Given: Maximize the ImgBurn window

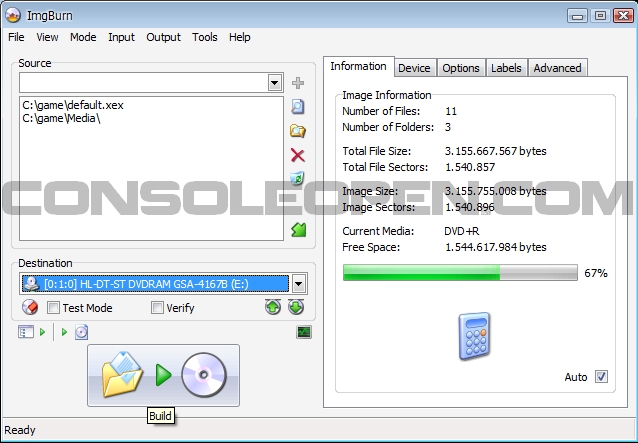Looking at the screenshot, I should [600, 16].
